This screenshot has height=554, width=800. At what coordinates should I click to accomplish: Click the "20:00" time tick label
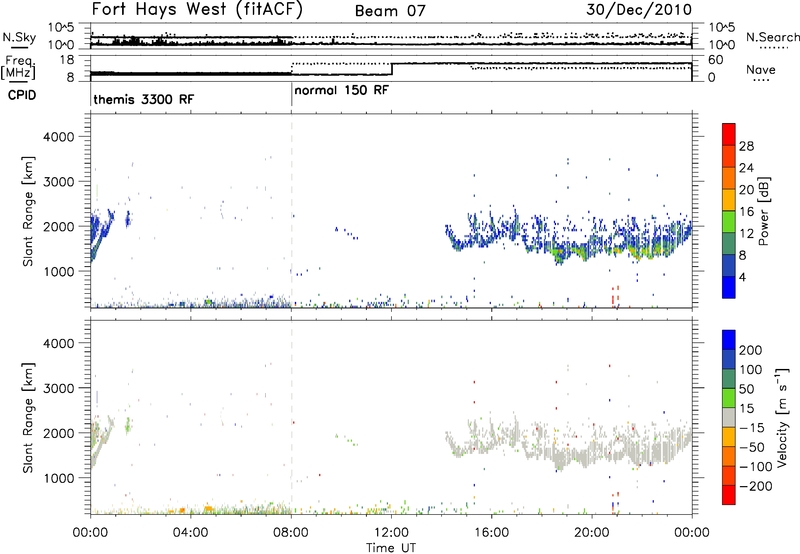click(x=592, y=533)
